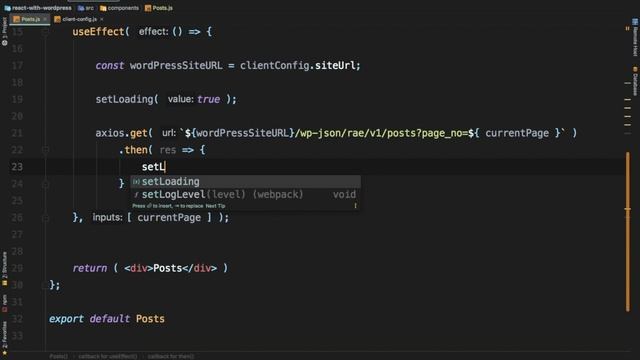Click currentPage inside template string line 21
This screenshot has width=640, height=360.
tap(517, 133)
